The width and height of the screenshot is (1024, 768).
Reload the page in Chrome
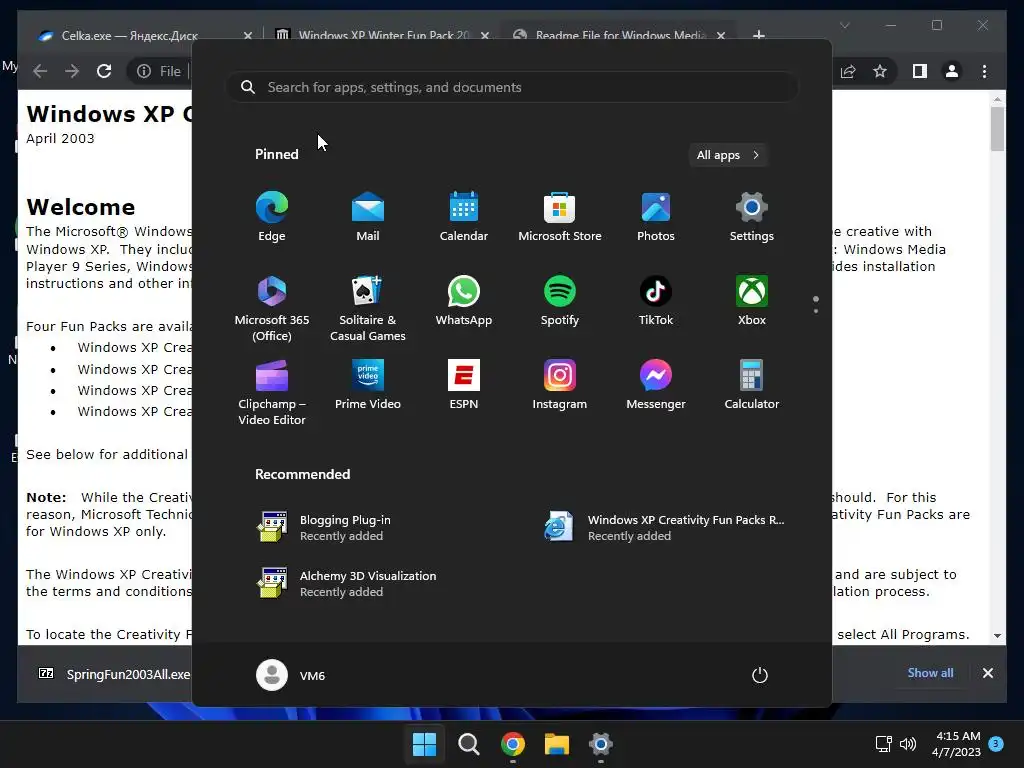click(104, 71)
